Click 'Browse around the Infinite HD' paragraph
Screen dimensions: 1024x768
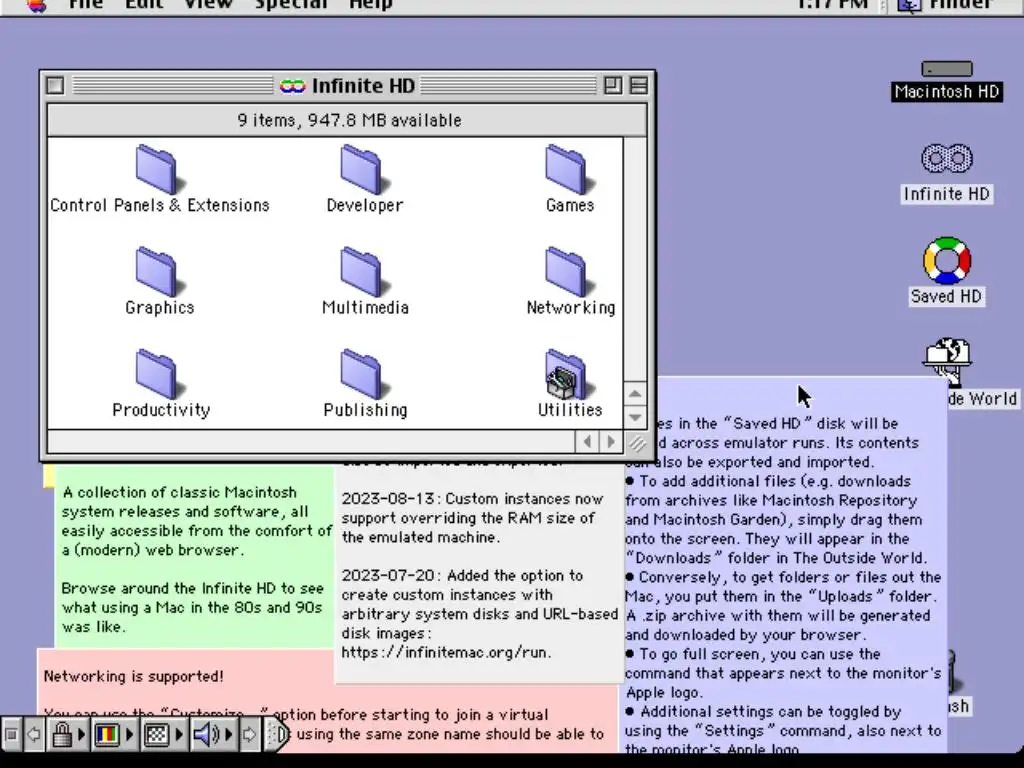pyautogui.click(x=193, y=607)
